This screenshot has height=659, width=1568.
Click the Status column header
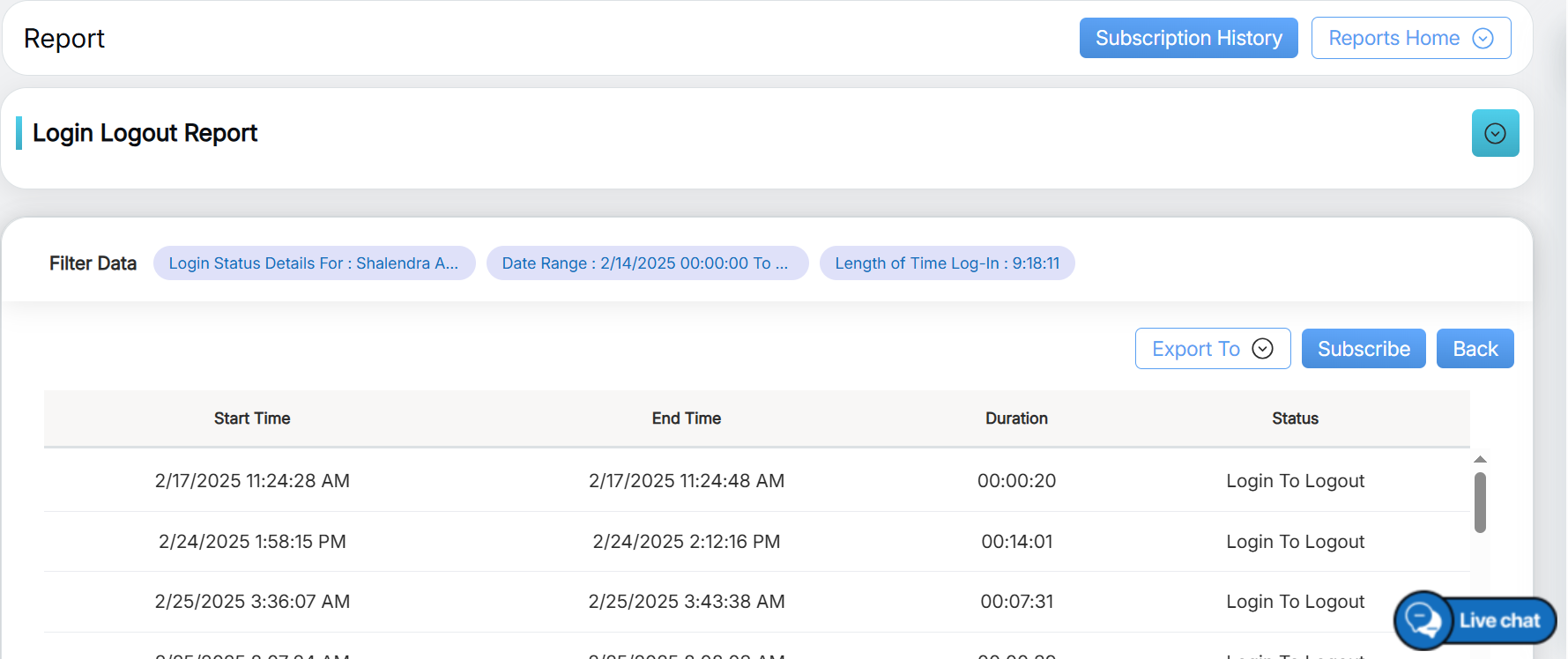(x=1295, y=418)
